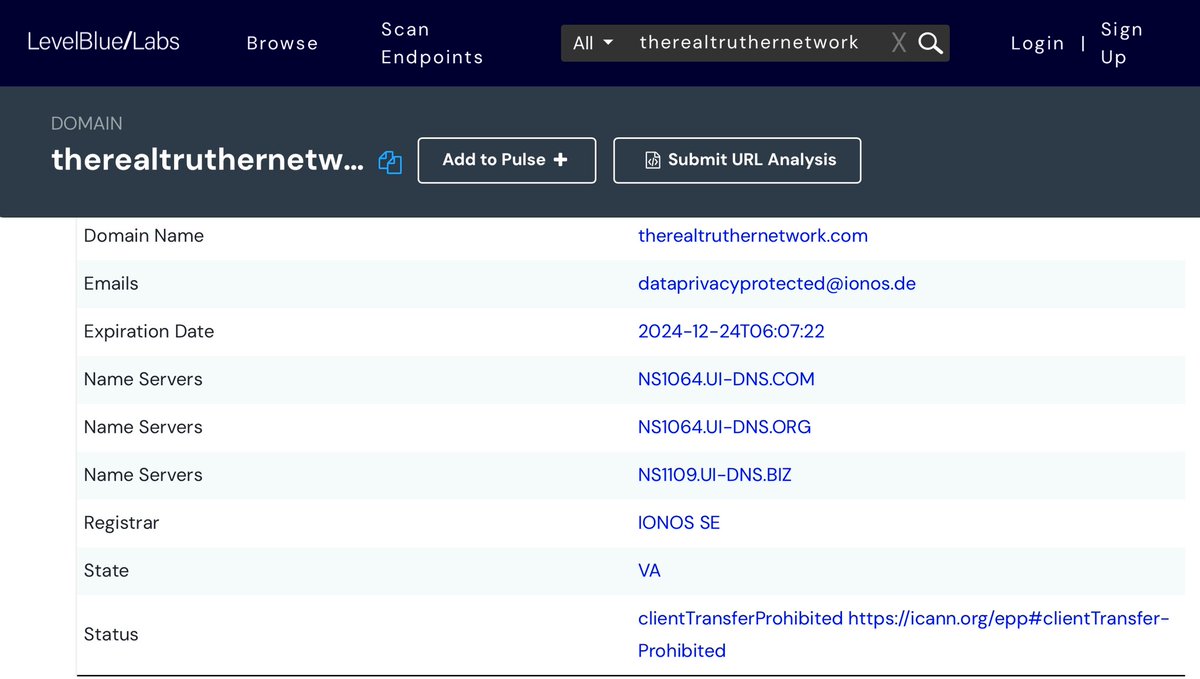This screenshot has height=679, width=1200.
Task: Open the Browse menu item
Action: (x=282, y=43)
